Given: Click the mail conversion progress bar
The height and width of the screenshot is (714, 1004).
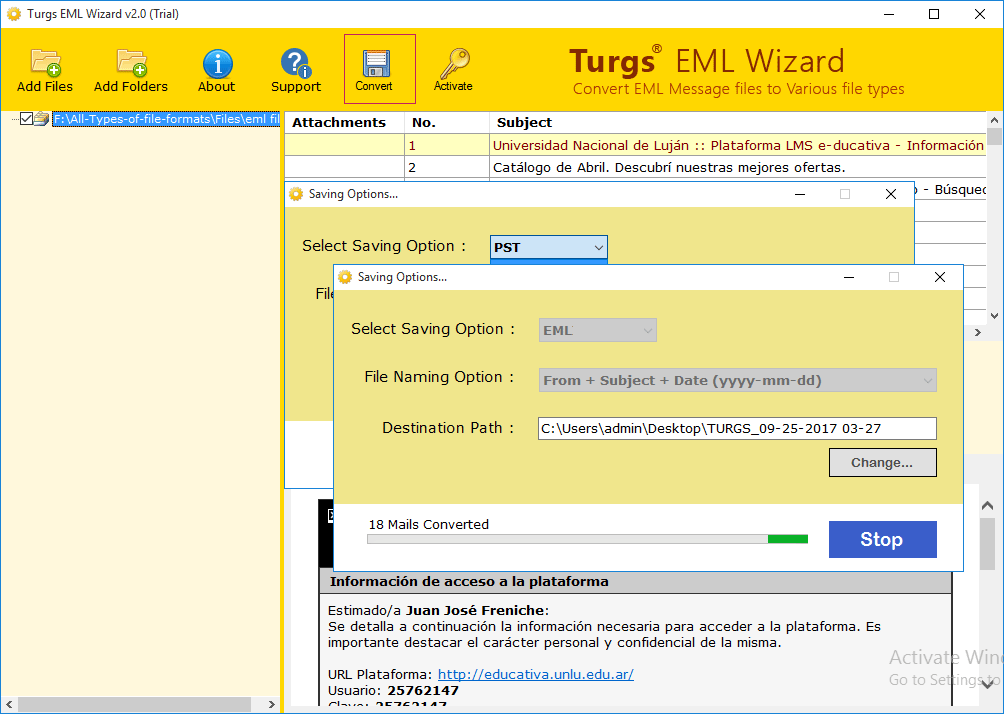Looking at the screenshot, I should tap(587, 539).
